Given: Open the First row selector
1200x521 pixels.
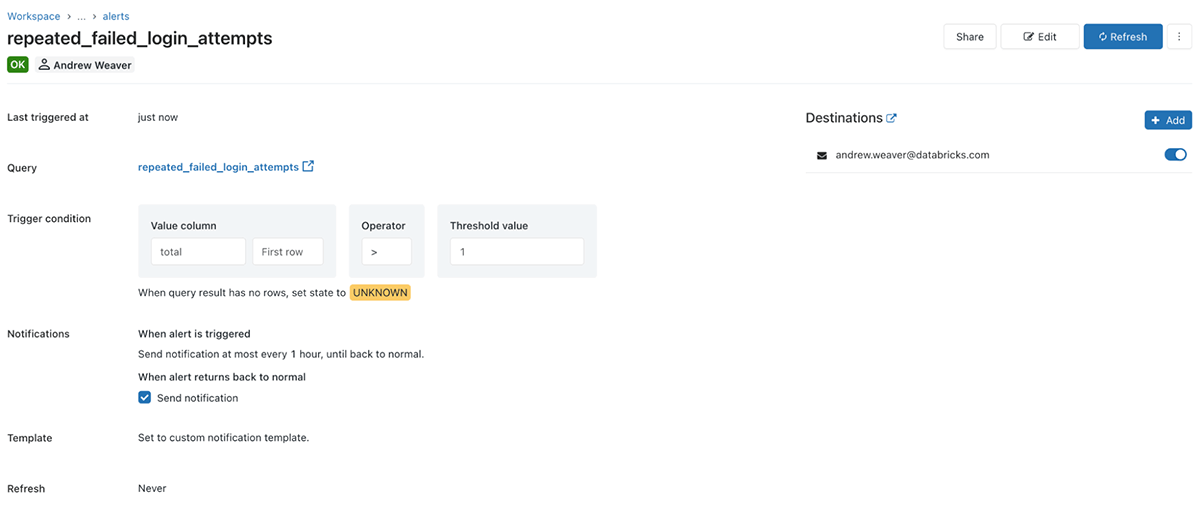Looking at the screenshot, I should [287, 252].
